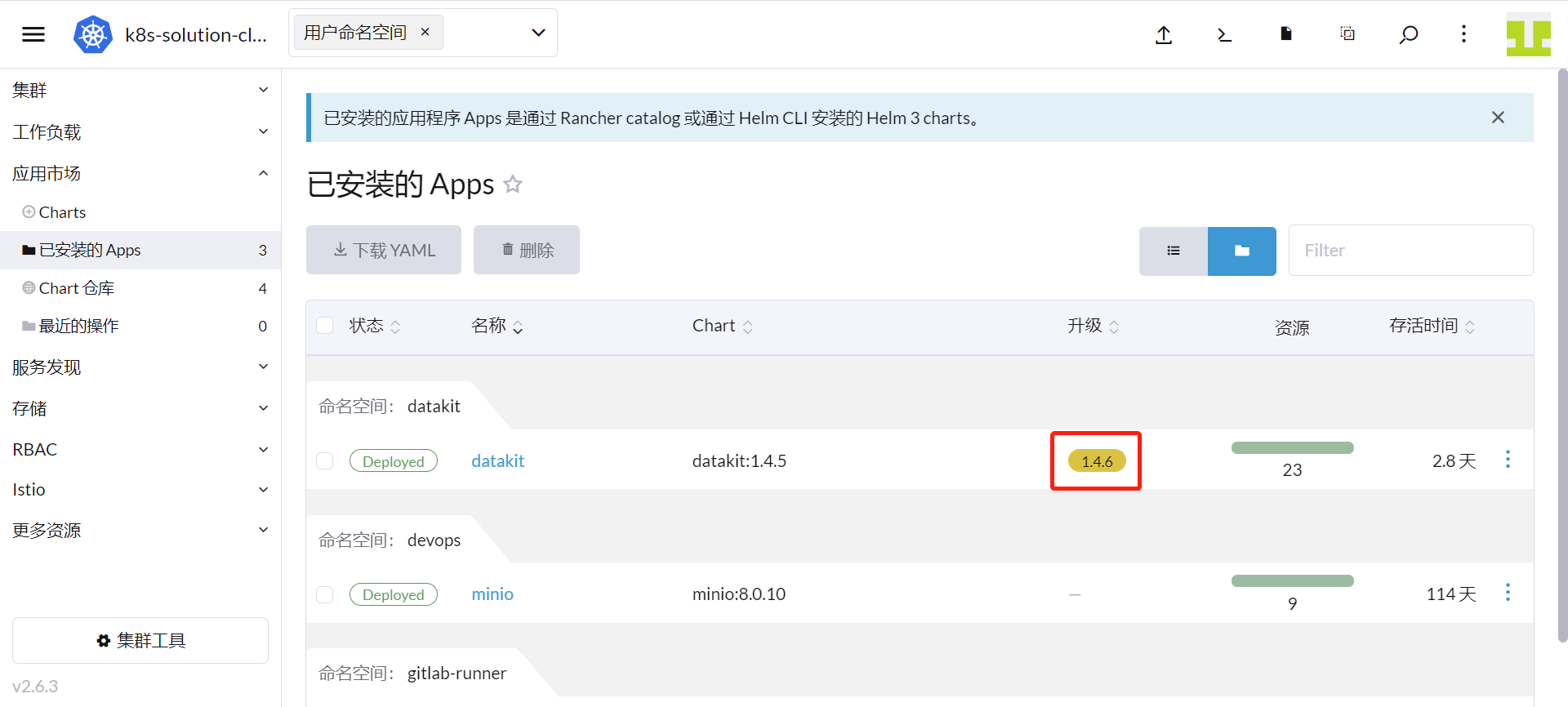The image size is (1568, 707).
Task: Click the datakit Deployed status badge
Action: pos(394,461)
